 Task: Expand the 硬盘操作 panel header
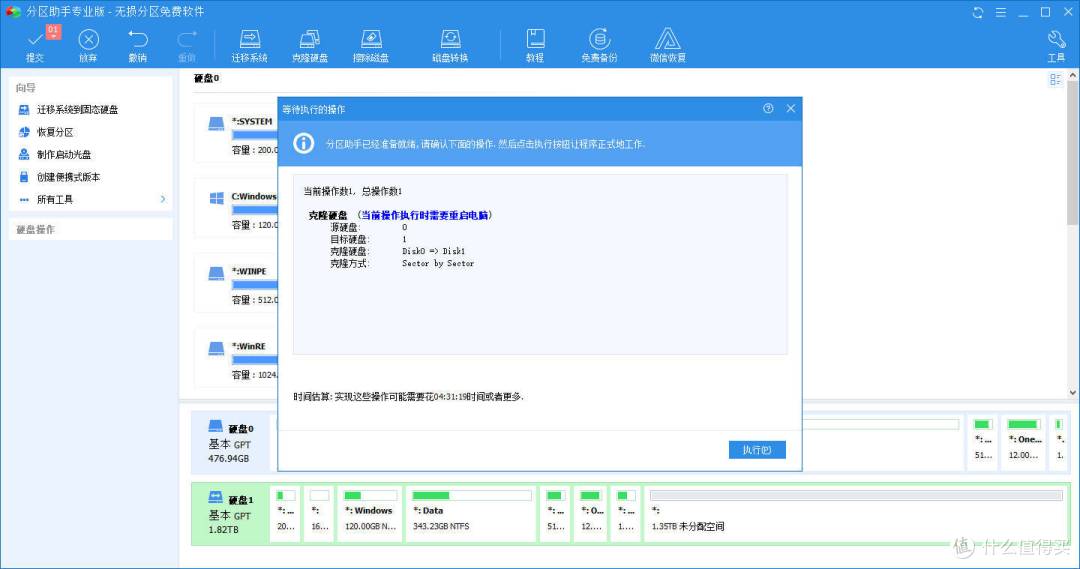pos(91,229)
